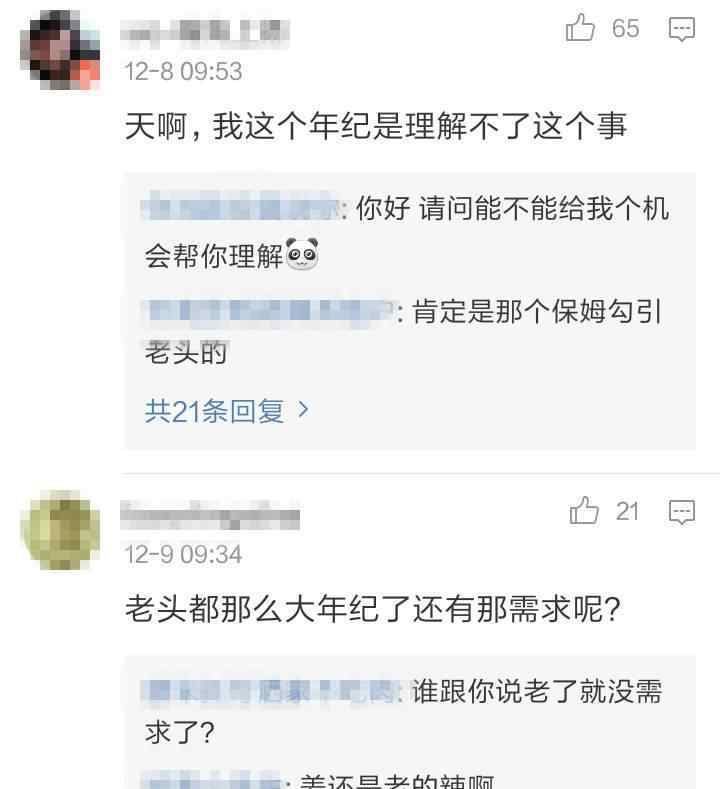The height and width of the screenshot is (789, 720).
Task: Click the 12-9 09:34 timestamp
Action: tap(183, 554)
